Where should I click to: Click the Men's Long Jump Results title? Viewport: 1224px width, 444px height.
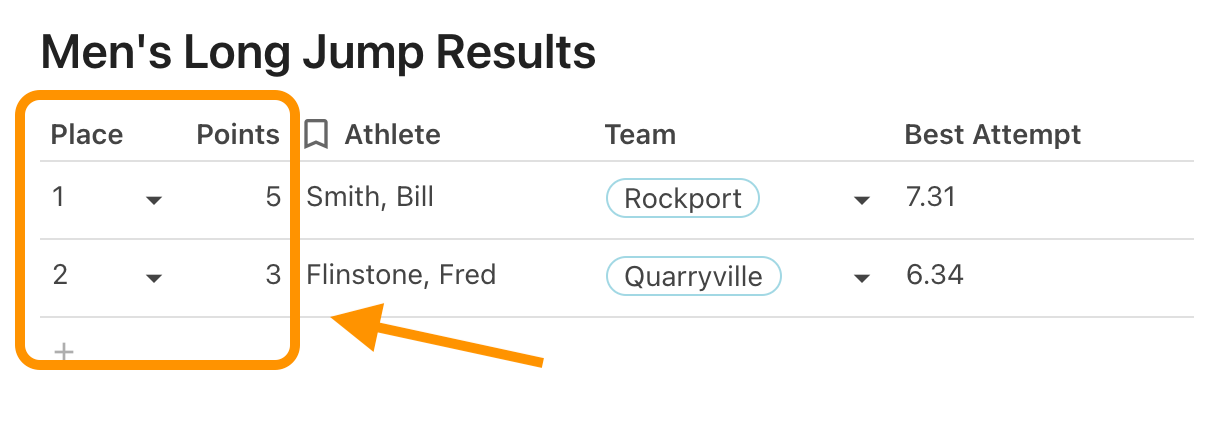318,52
